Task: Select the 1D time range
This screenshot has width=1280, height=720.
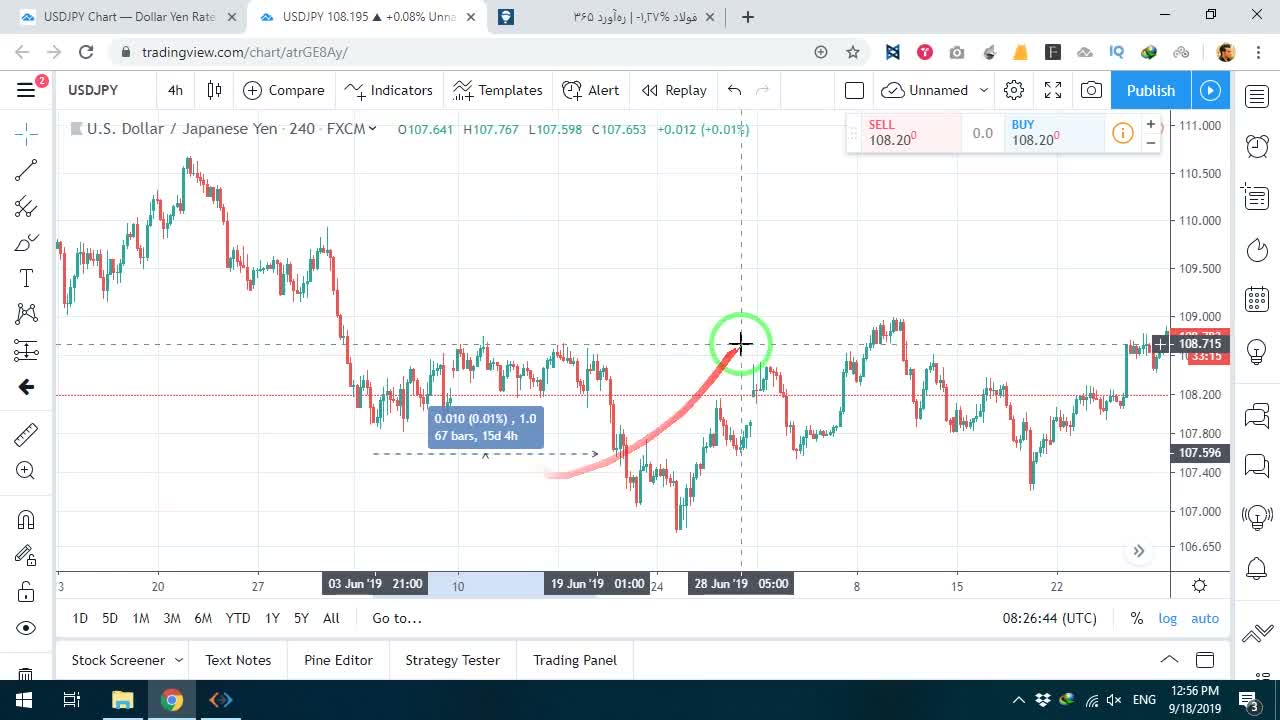Action: (x=80, y=618)
